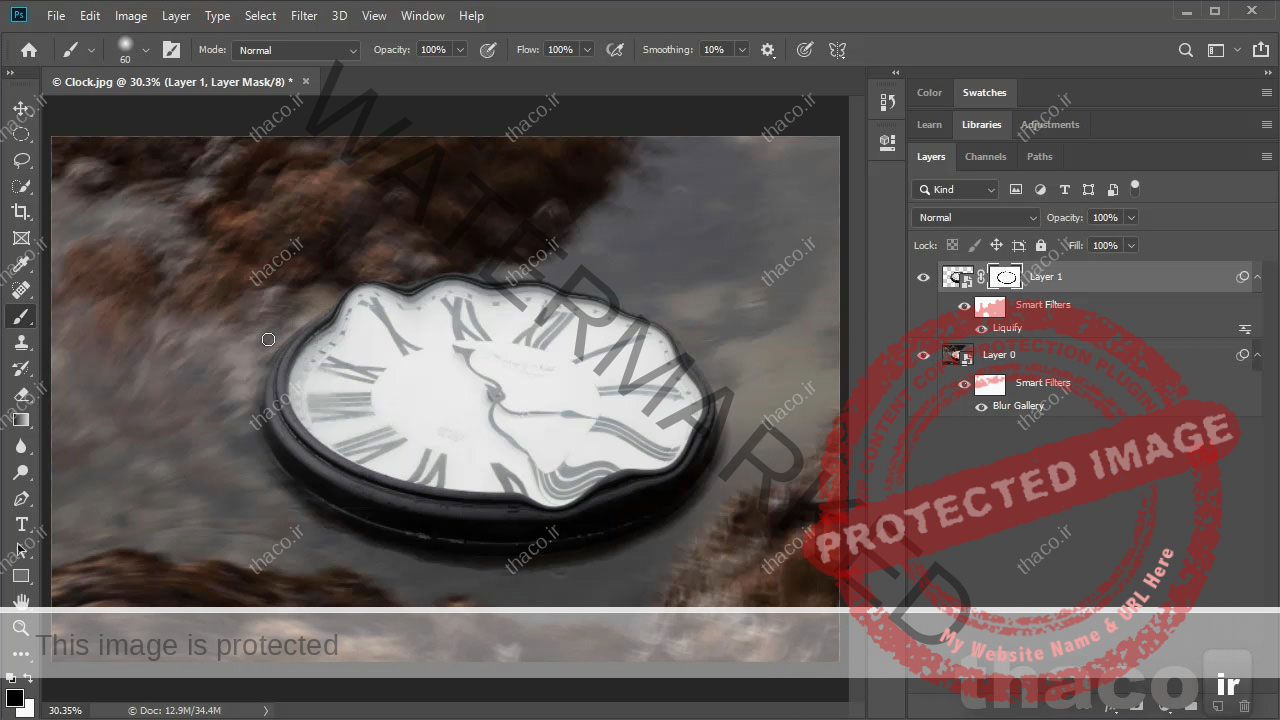Collapse Layer 1 smart filters arrow
This screenshot has width=1280, height=720.
point(1258,277)
